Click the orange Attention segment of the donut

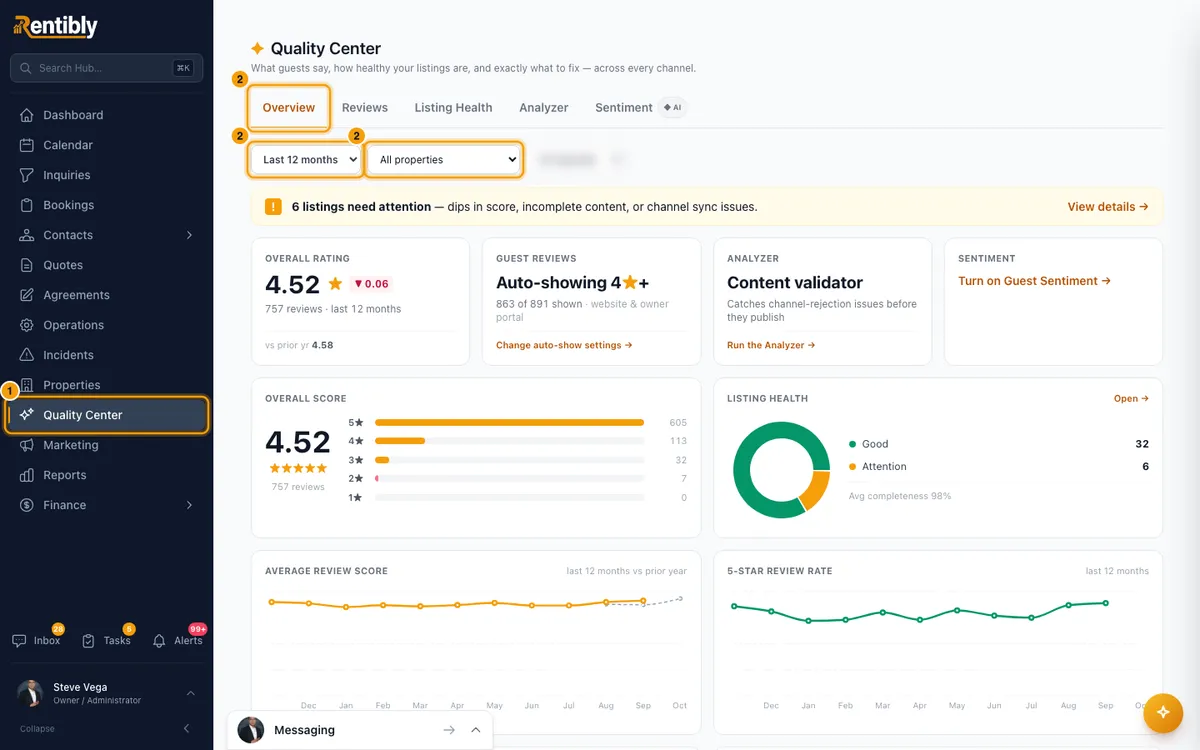tap(816, 490)
